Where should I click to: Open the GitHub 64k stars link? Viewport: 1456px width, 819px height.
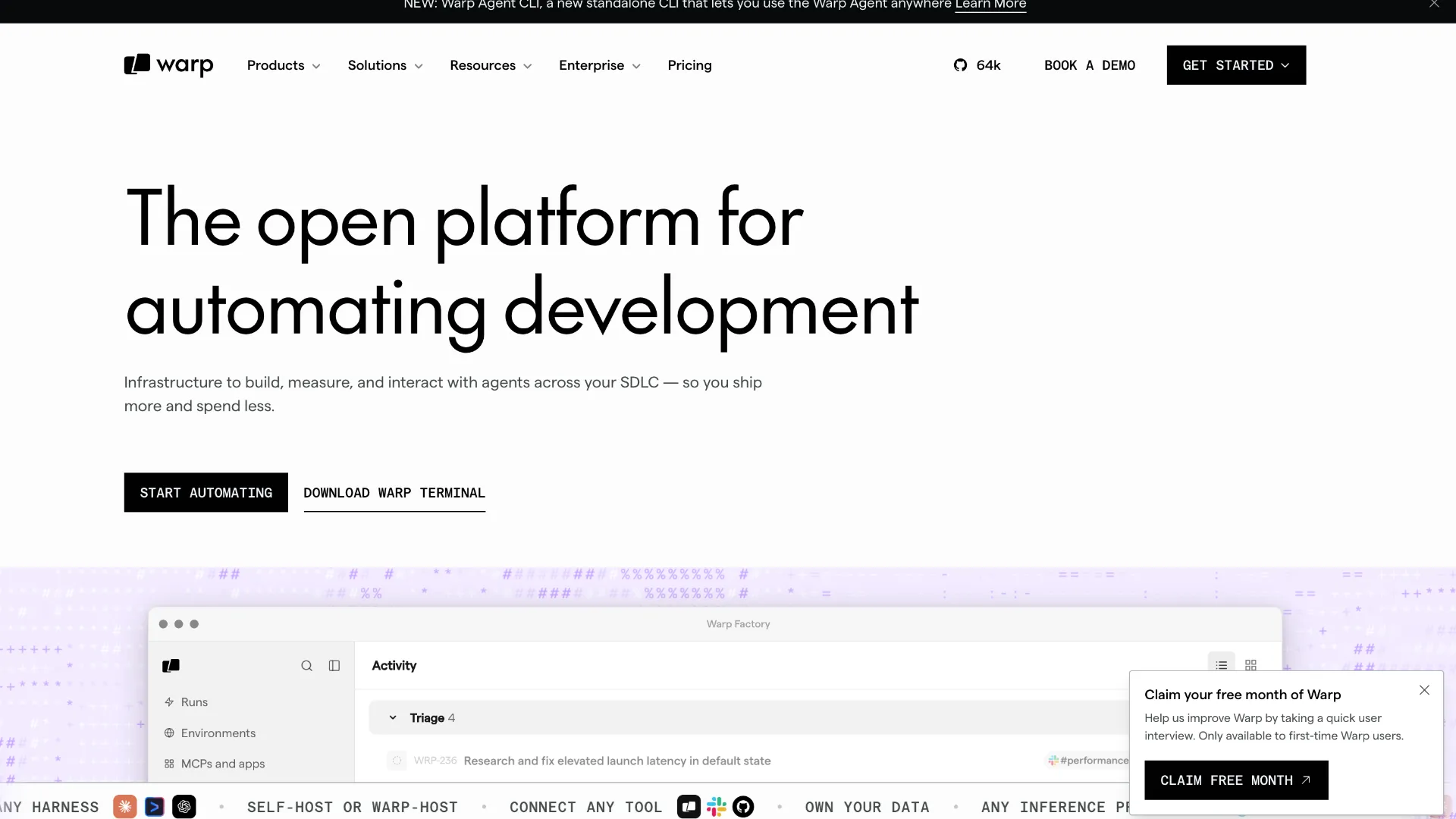(977, 65)
